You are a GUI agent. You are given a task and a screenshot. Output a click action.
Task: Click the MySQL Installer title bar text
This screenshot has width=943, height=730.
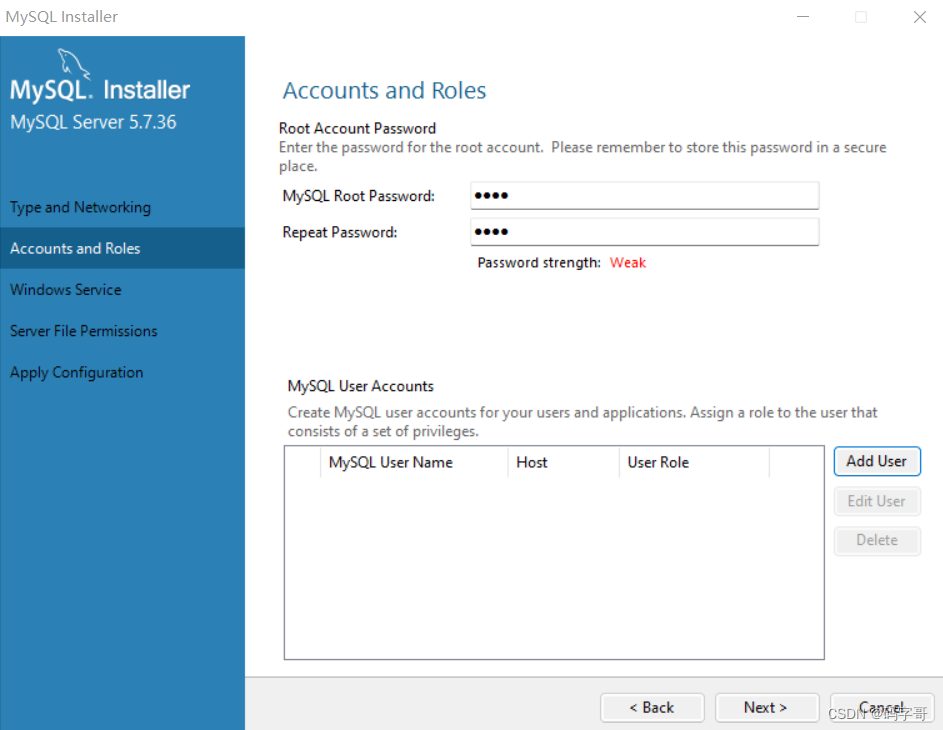coord(62,17)
